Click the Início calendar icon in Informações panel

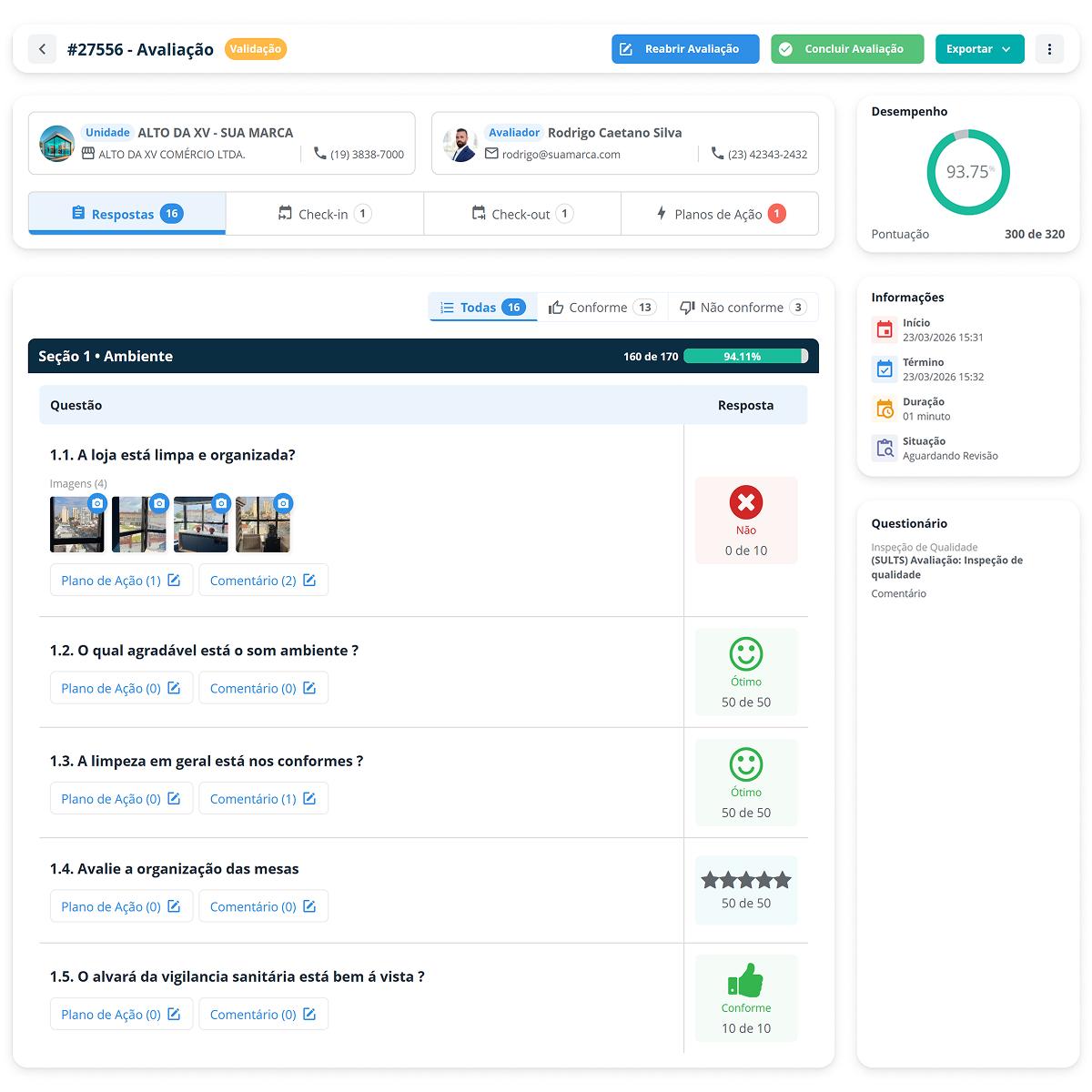coord(884,329)
